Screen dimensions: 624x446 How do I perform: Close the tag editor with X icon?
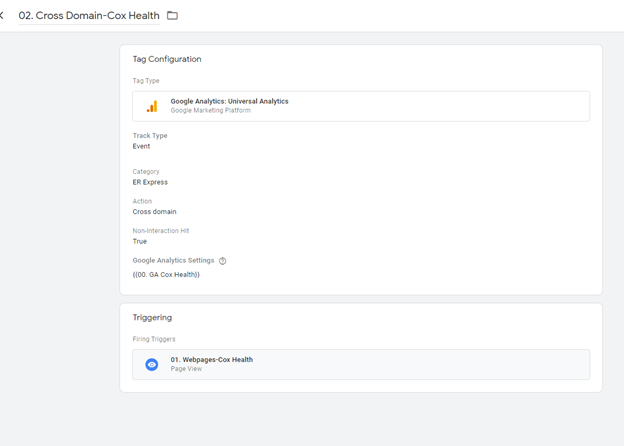point(1,16)
